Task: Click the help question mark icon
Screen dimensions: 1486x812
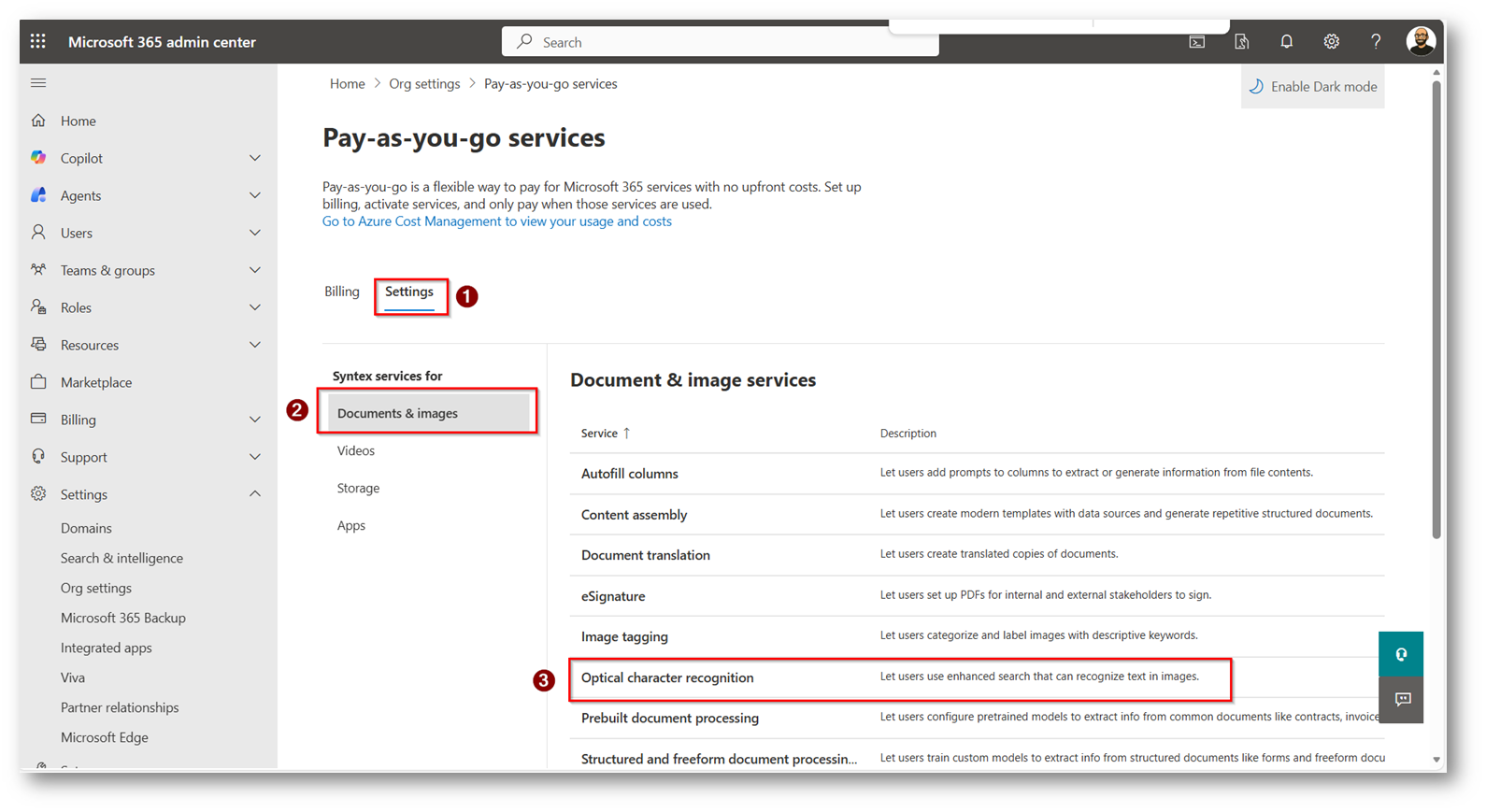Action: tap(1376, 41)
